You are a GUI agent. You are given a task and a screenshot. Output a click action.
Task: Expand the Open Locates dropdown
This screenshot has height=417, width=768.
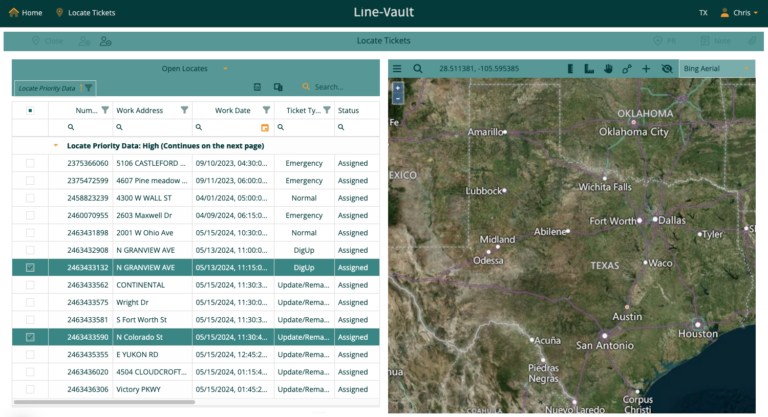tap(227, 68)
